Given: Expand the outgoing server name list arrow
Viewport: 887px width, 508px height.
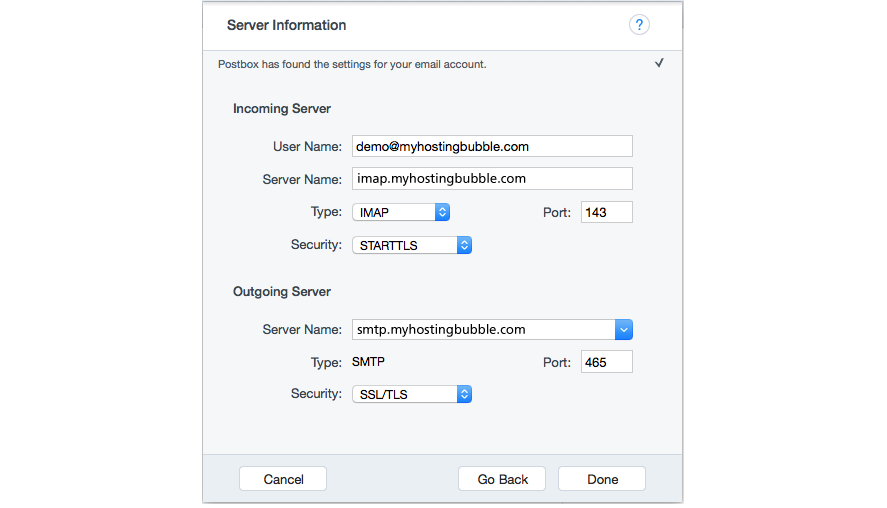Looking at the screenshot, I should 623,329.
